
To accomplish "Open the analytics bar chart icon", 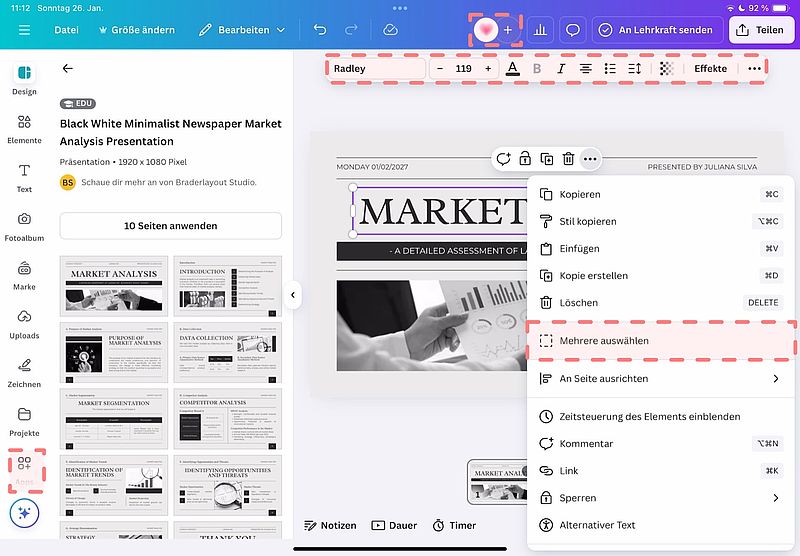I will (538, 30).
